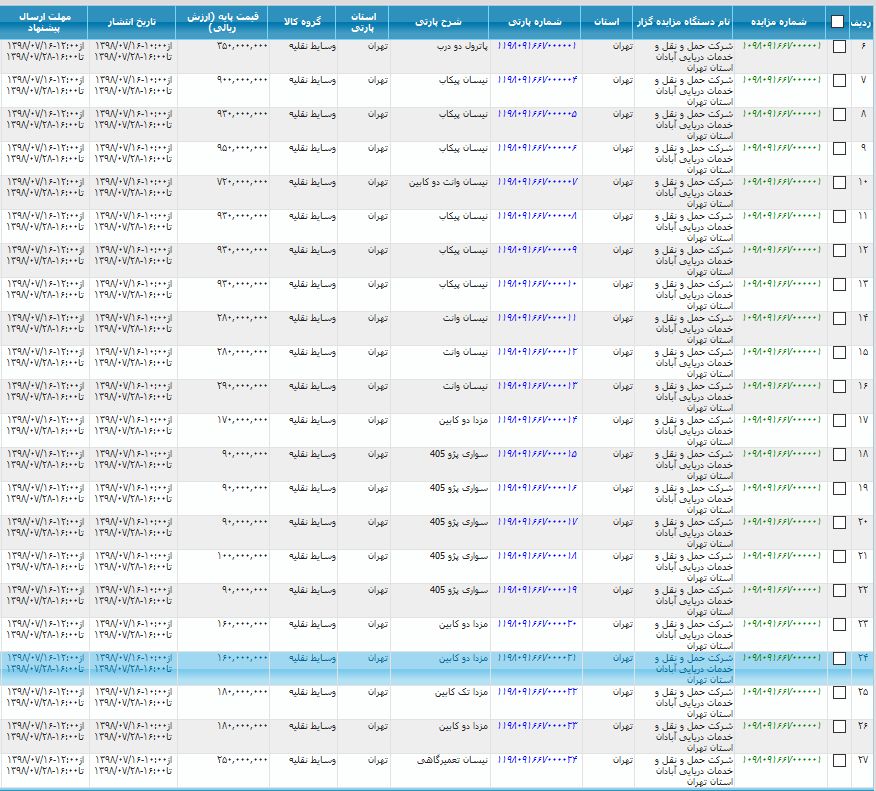The image size is (876, 791).
Task: Click the تاریخ انتشار column header
Action: pos(132,21)
